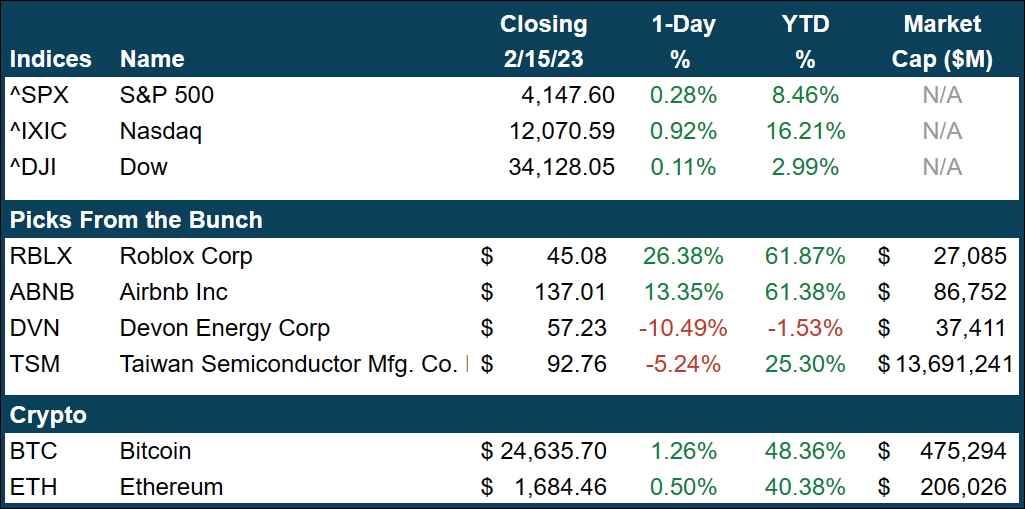1025x509 pixels.
Task: Click the Crypto section header
Action: coord(48,415)
